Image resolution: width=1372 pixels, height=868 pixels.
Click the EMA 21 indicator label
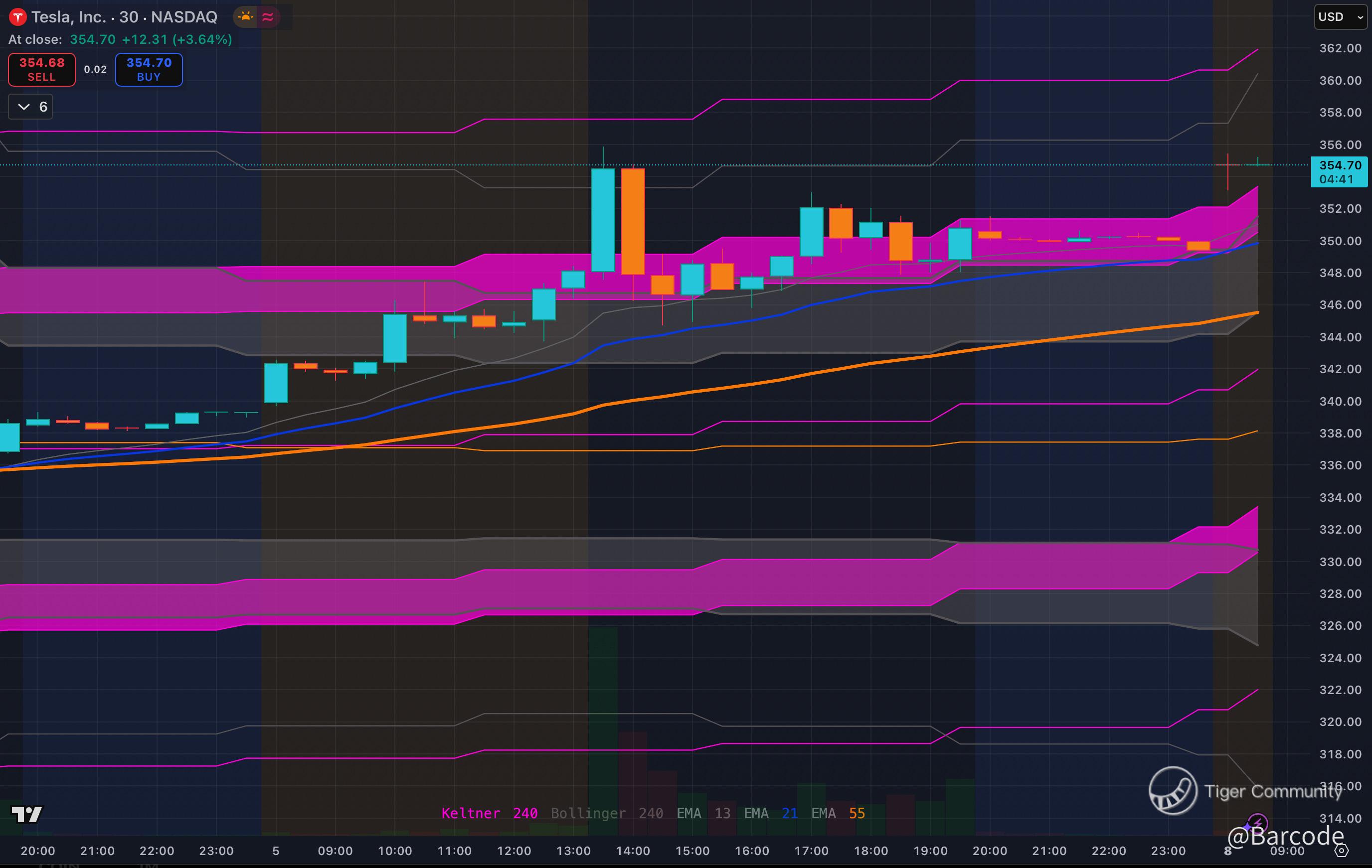pyautogui.click(x=770, y=813)
